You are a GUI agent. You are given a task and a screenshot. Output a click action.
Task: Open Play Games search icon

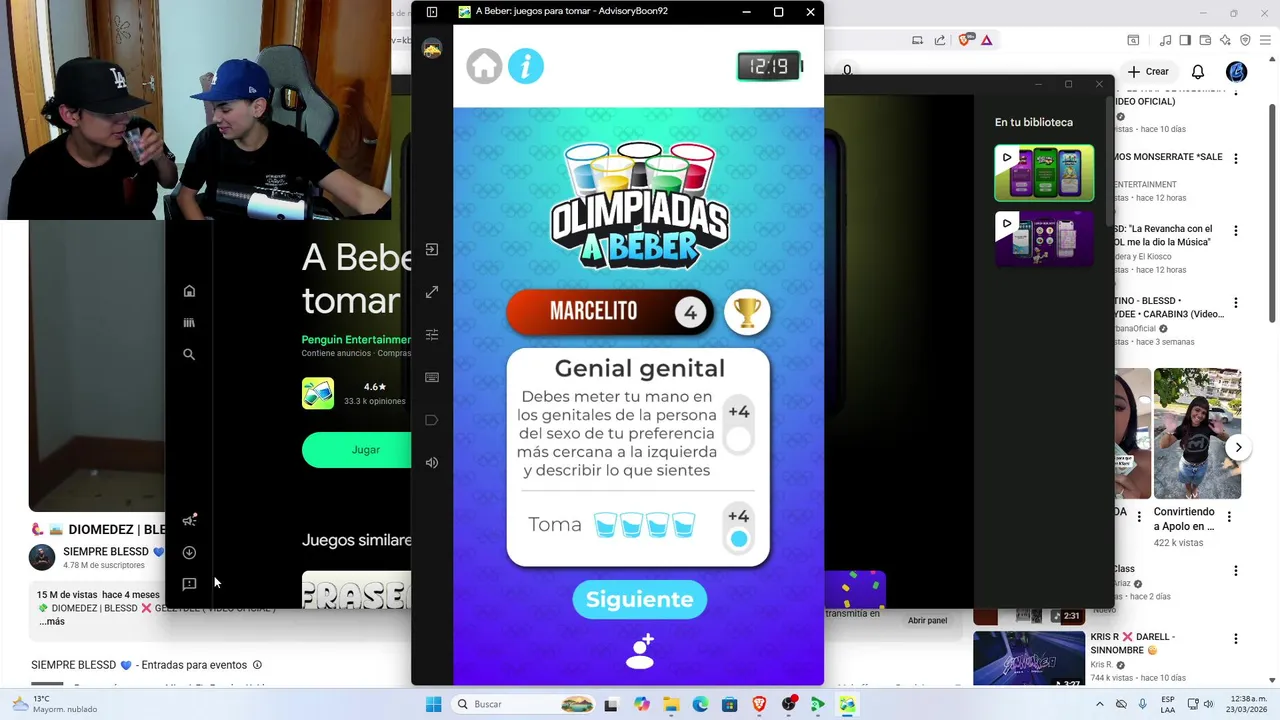[x=189, y=354]
